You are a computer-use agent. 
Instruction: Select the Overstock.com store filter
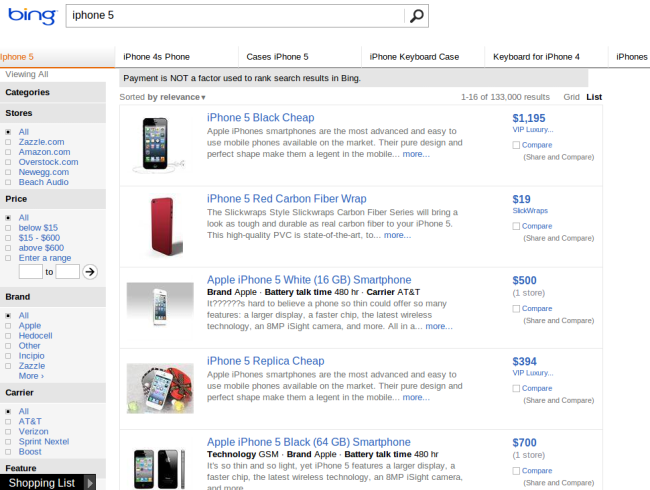pos(48,162)
